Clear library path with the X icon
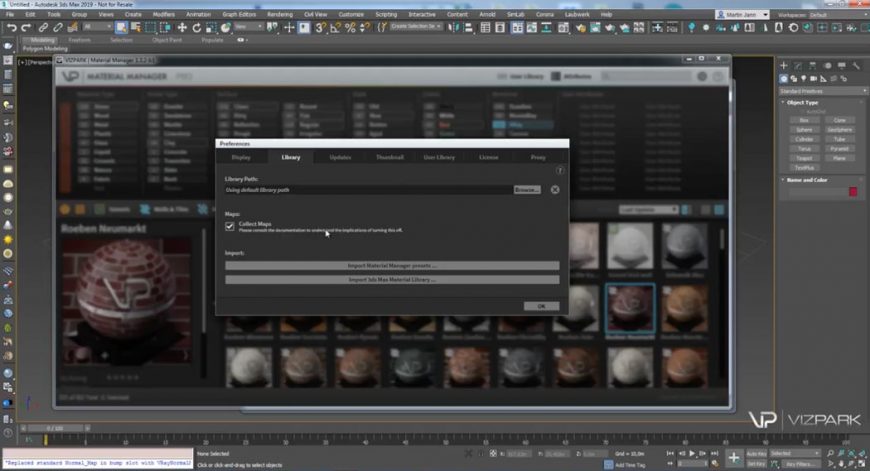Viewport: 870px width, 471px height. pyautogui.click(x=555, y=189)
